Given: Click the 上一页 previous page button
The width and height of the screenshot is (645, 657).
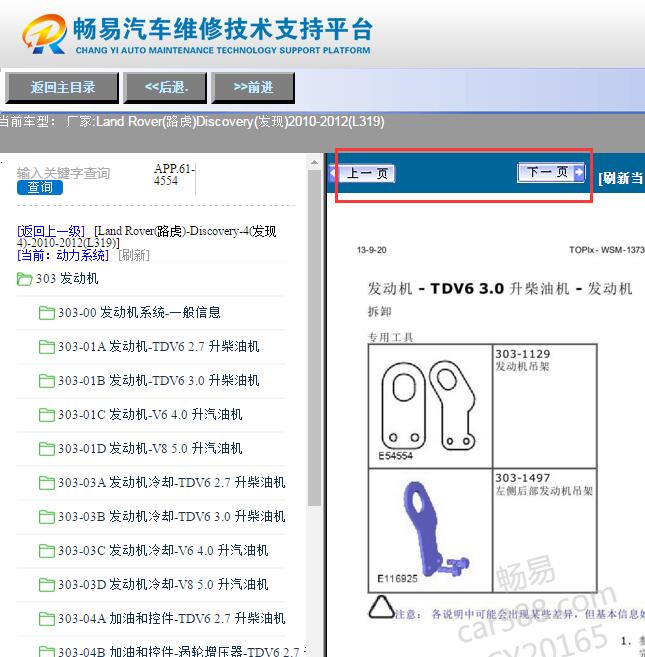Looking at the screenshot, I should click(x=364, y=173).
